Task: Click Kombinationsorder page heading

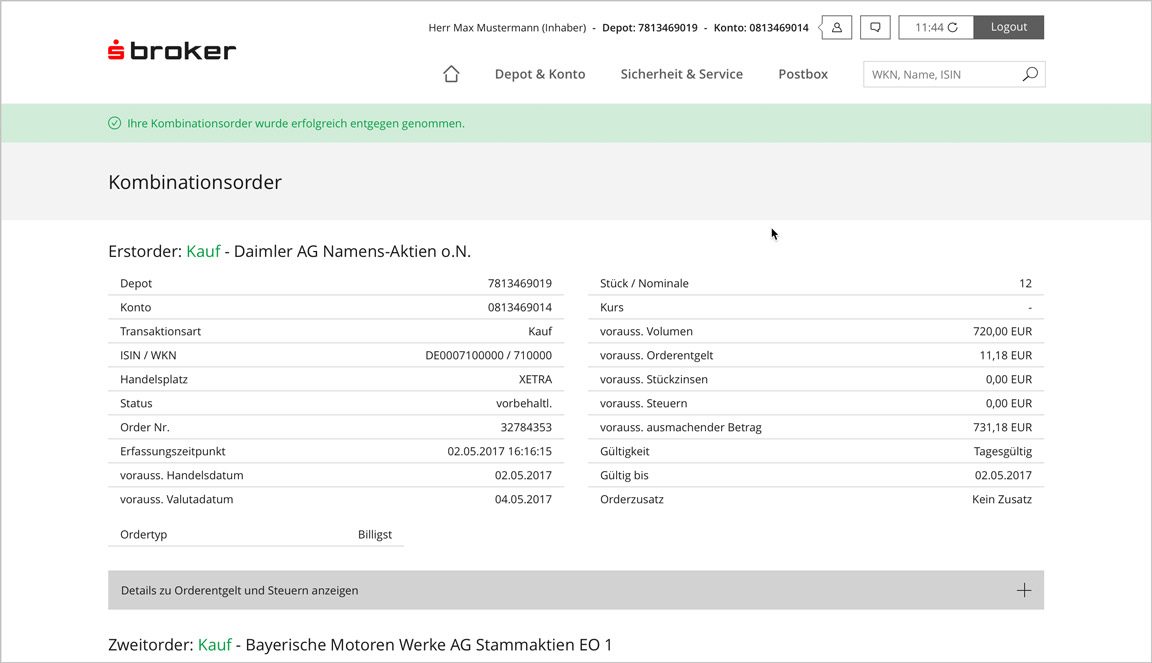Action: [195, 182]
